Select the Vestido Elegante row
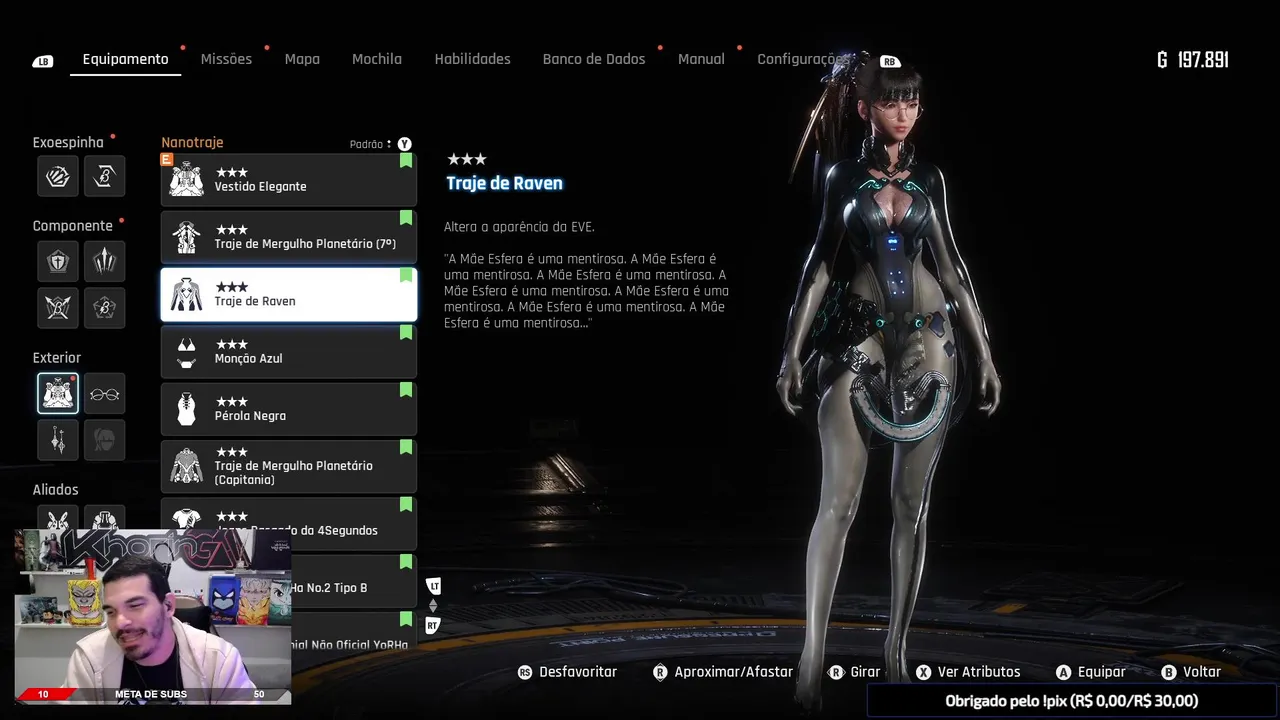Viewport: 1280px width, 720px height. [289, 180]
